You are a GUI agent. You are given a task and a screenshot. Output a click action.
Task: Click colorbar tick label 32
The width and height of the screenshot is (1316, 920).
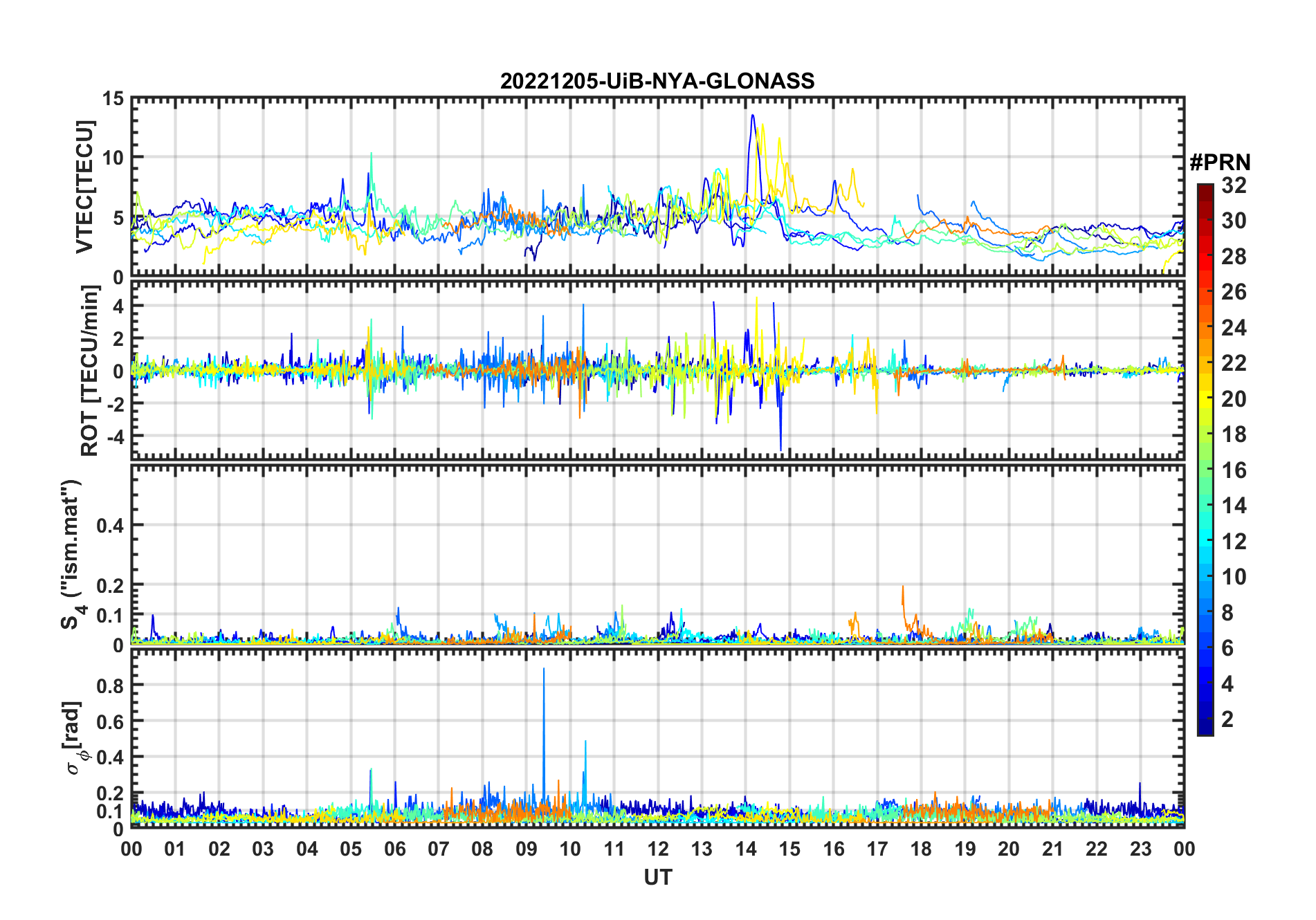(x=1234, y=185)
